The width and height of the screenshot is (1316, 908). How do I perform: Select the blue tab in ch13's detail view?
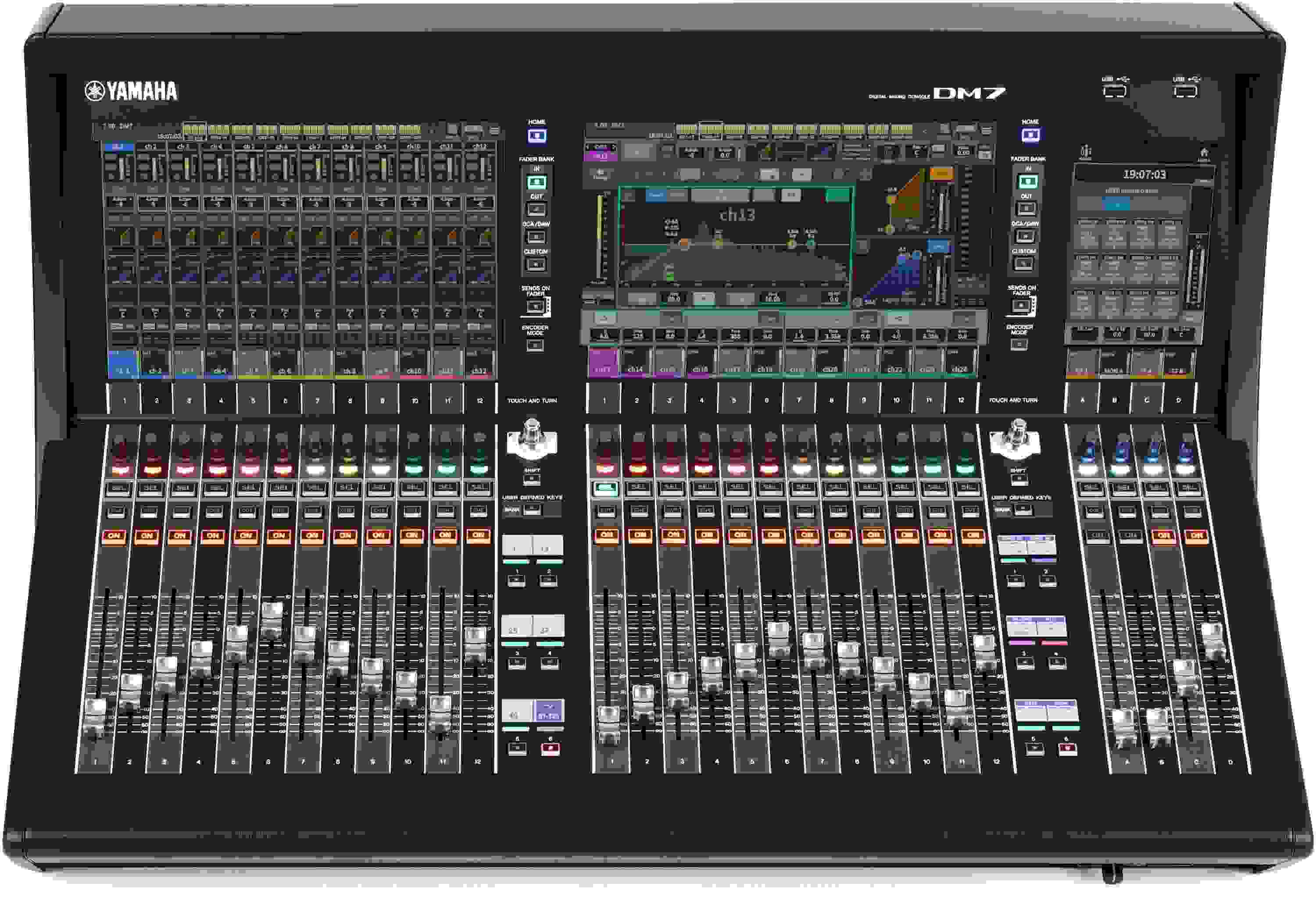tap(656, 195)
